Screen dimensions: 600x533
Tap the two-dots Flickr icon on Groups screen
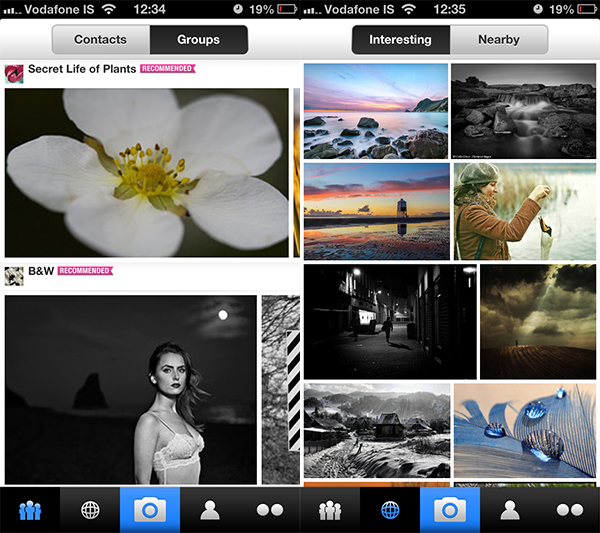pos(270,510)
